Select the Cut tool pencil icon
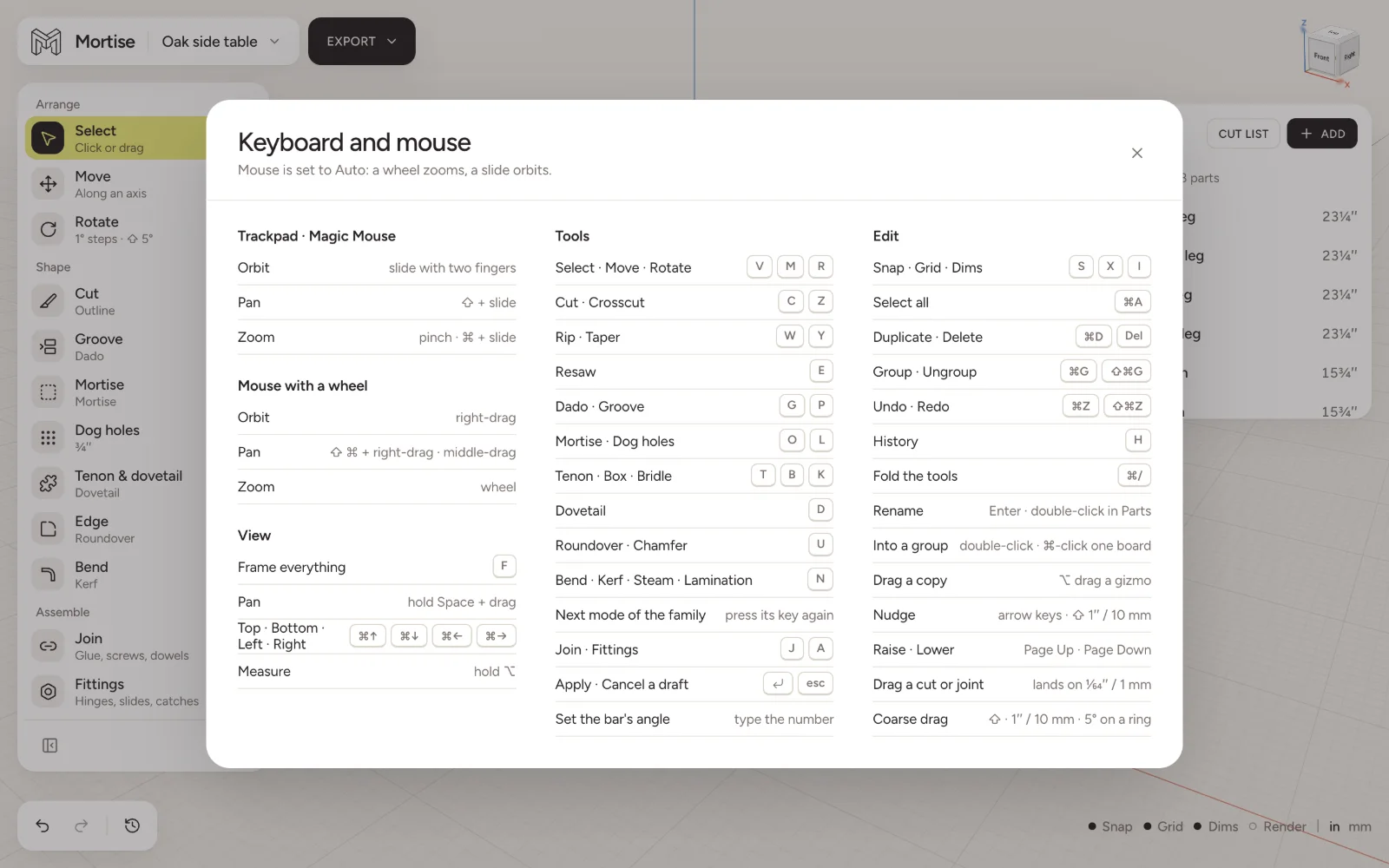The image size is (1389, 868). (49, 301)
